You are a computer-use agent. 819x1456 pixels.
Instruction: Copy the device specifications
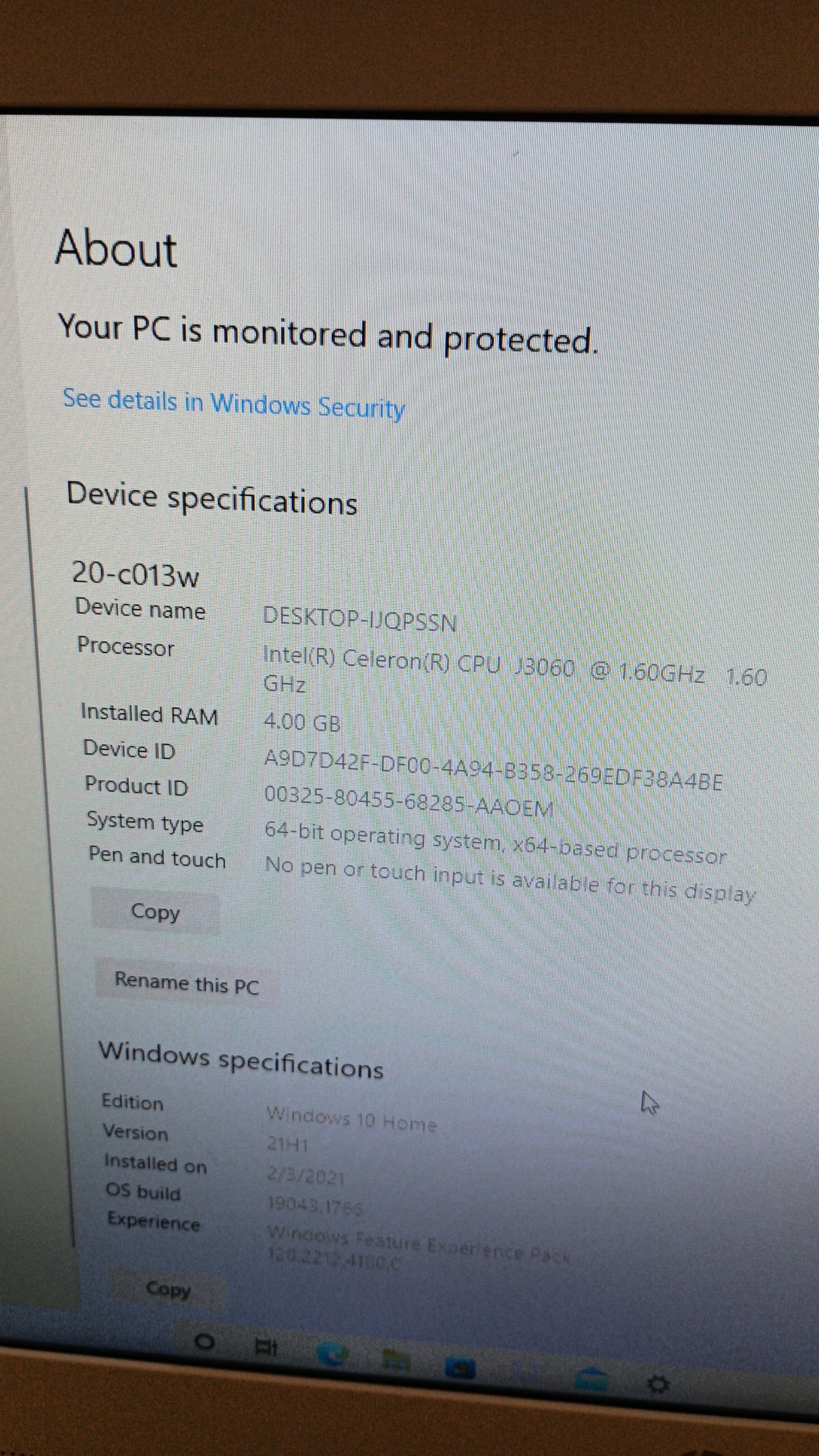tap(156, 912)
